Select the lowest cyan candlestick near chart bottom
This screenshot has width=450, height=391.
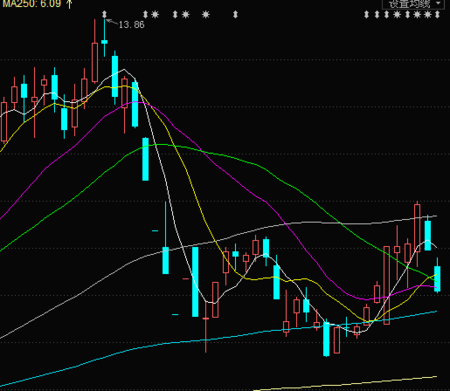pos(326,339)
